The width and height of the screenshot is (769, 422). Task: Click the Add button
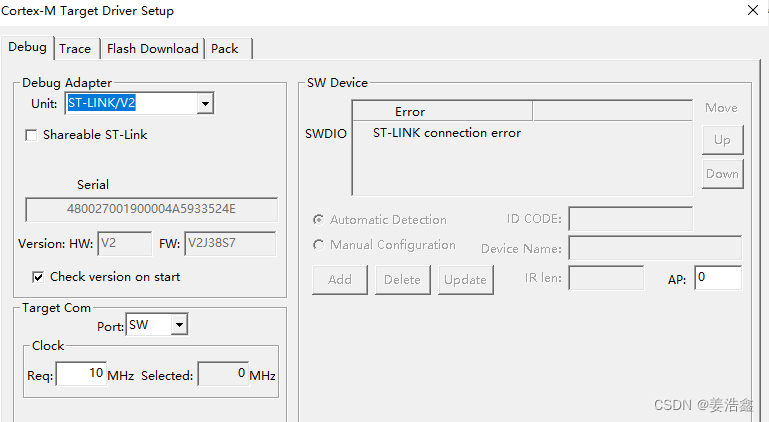pyautogui.click(x=340, y=280)
